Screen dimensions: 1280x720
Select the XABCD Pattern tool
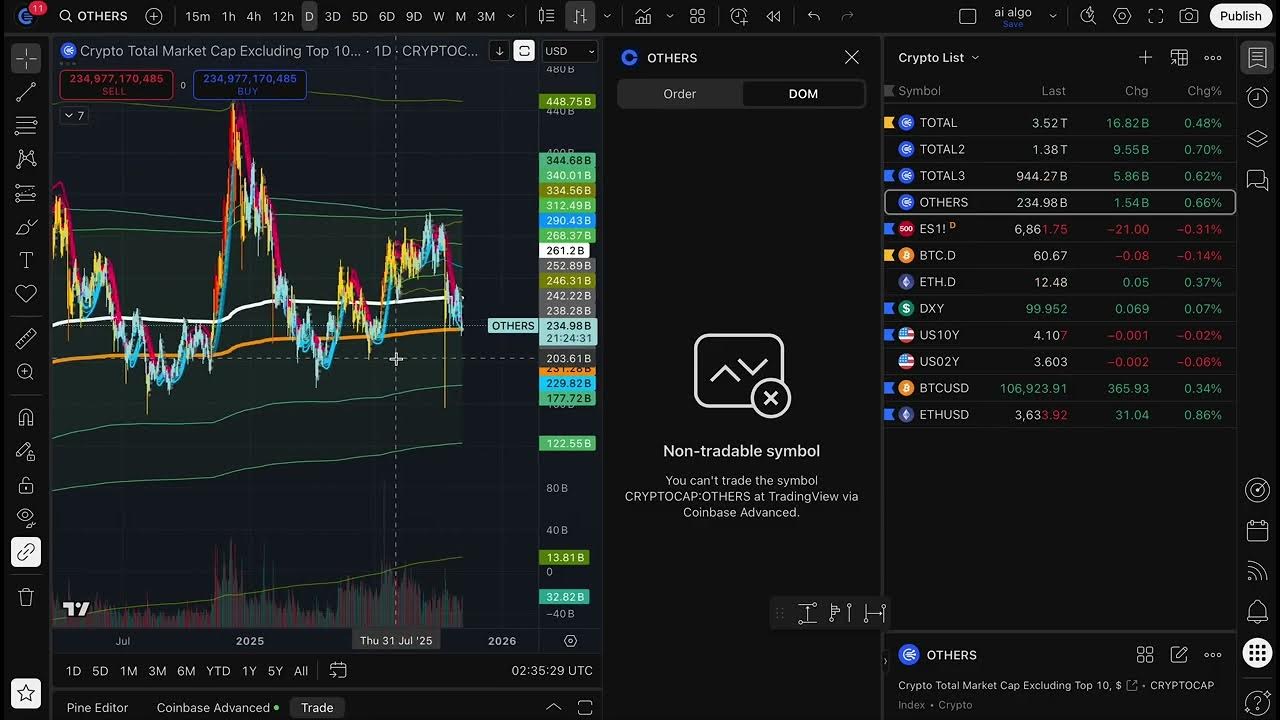25,159
